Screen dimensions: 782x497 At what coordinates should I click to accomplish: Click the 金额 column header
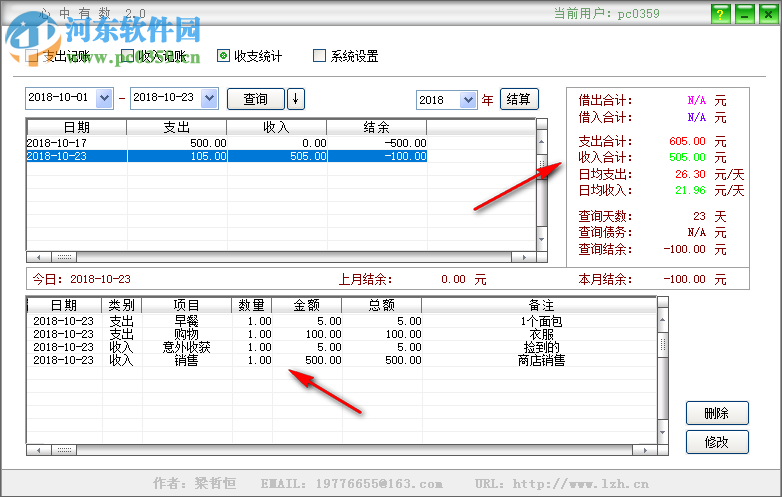coord(307,305)
